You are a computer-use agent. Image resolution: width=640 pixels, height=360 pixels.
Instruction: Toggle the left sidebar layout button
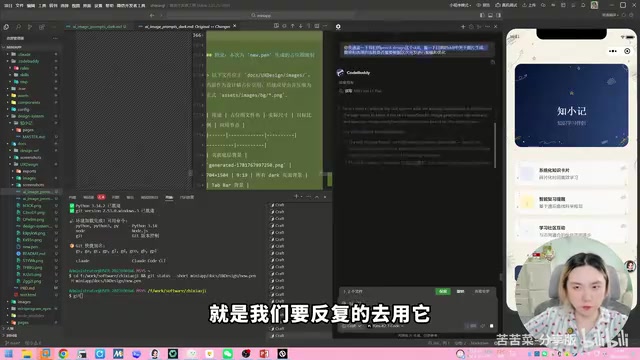click(482, 16)
